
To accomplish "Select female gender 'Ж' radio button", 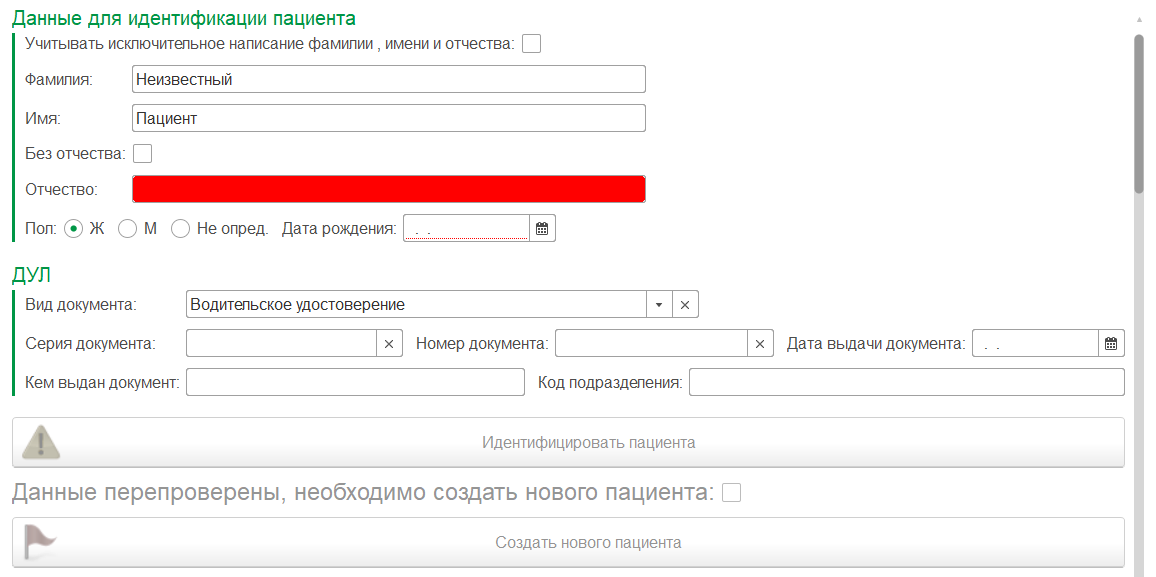I will tap(73, 229).
